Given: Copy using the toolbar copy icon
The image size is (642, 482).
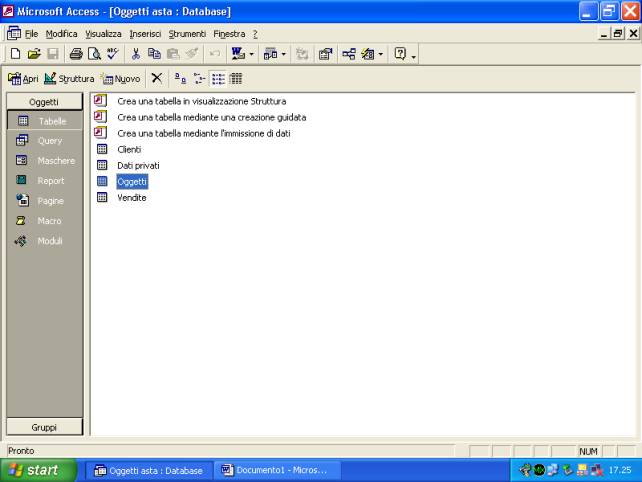Looking at the screenshot, I should click(154, 54).
